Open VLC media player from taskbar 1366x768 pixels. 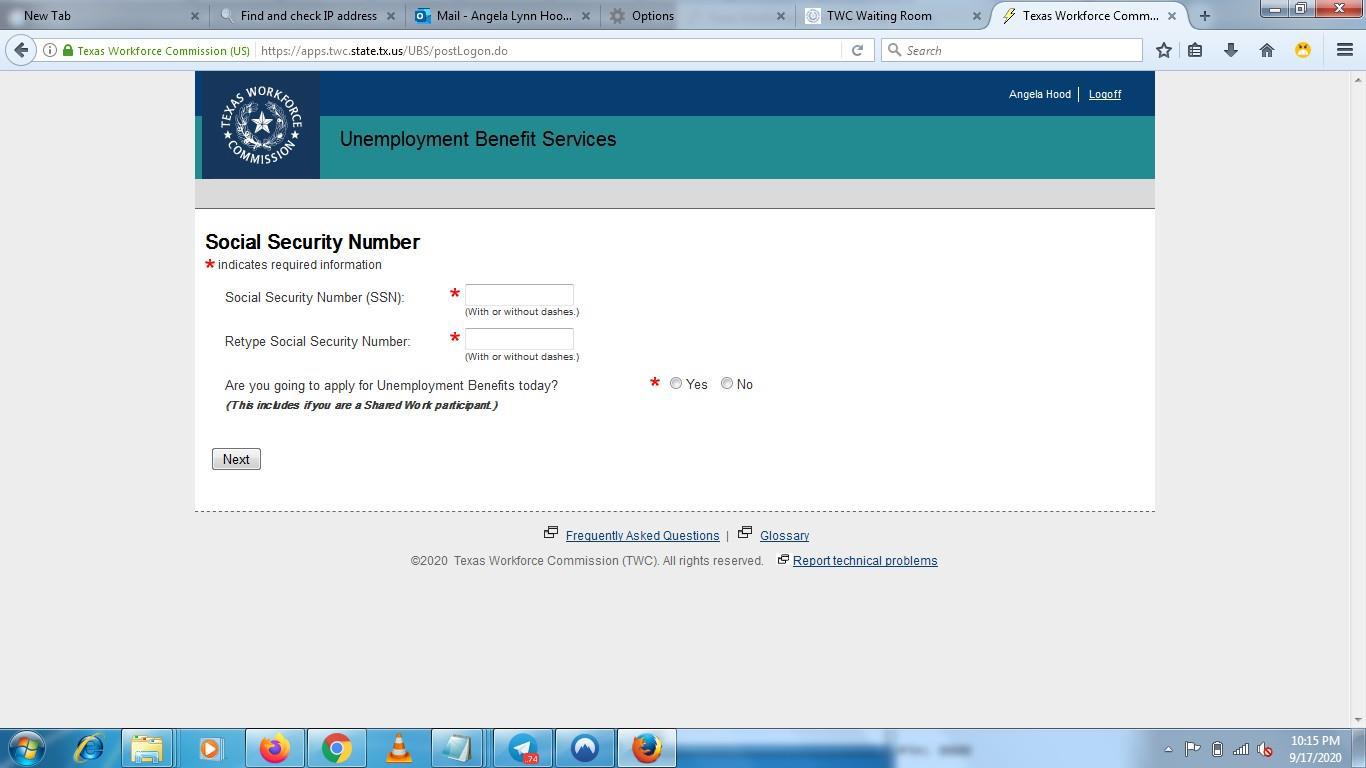point(399,748)
